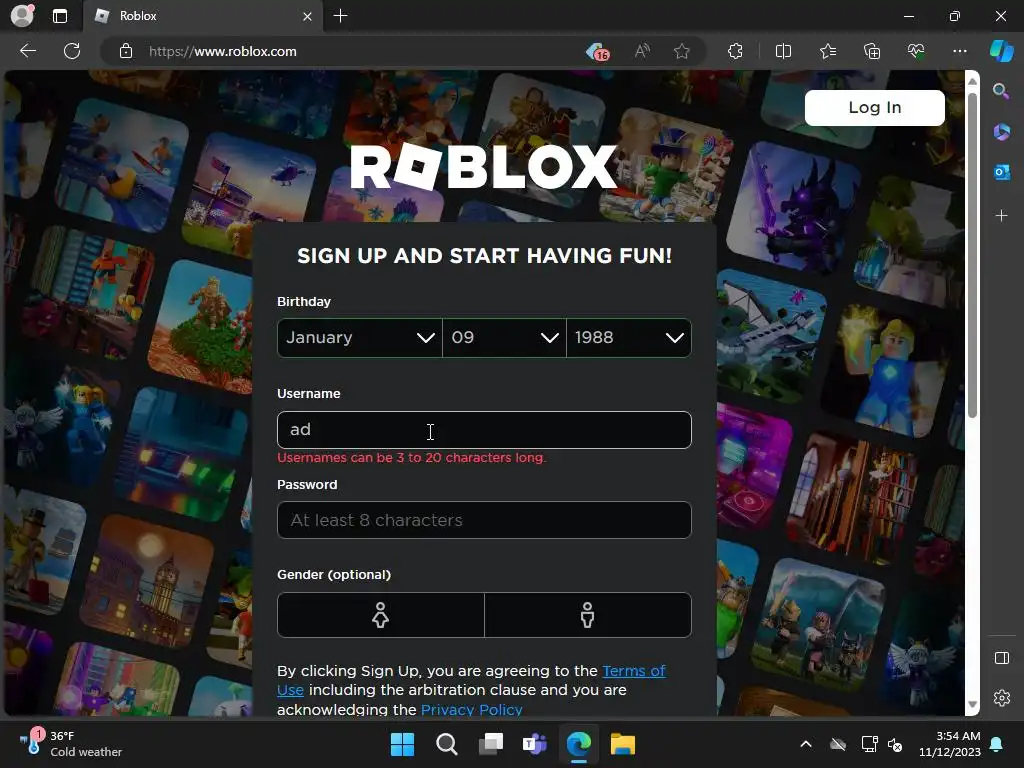This screenshot has width=1024, height=768.
Task: Open Settings and more ellipsis menu
Action: coord(959,51)
